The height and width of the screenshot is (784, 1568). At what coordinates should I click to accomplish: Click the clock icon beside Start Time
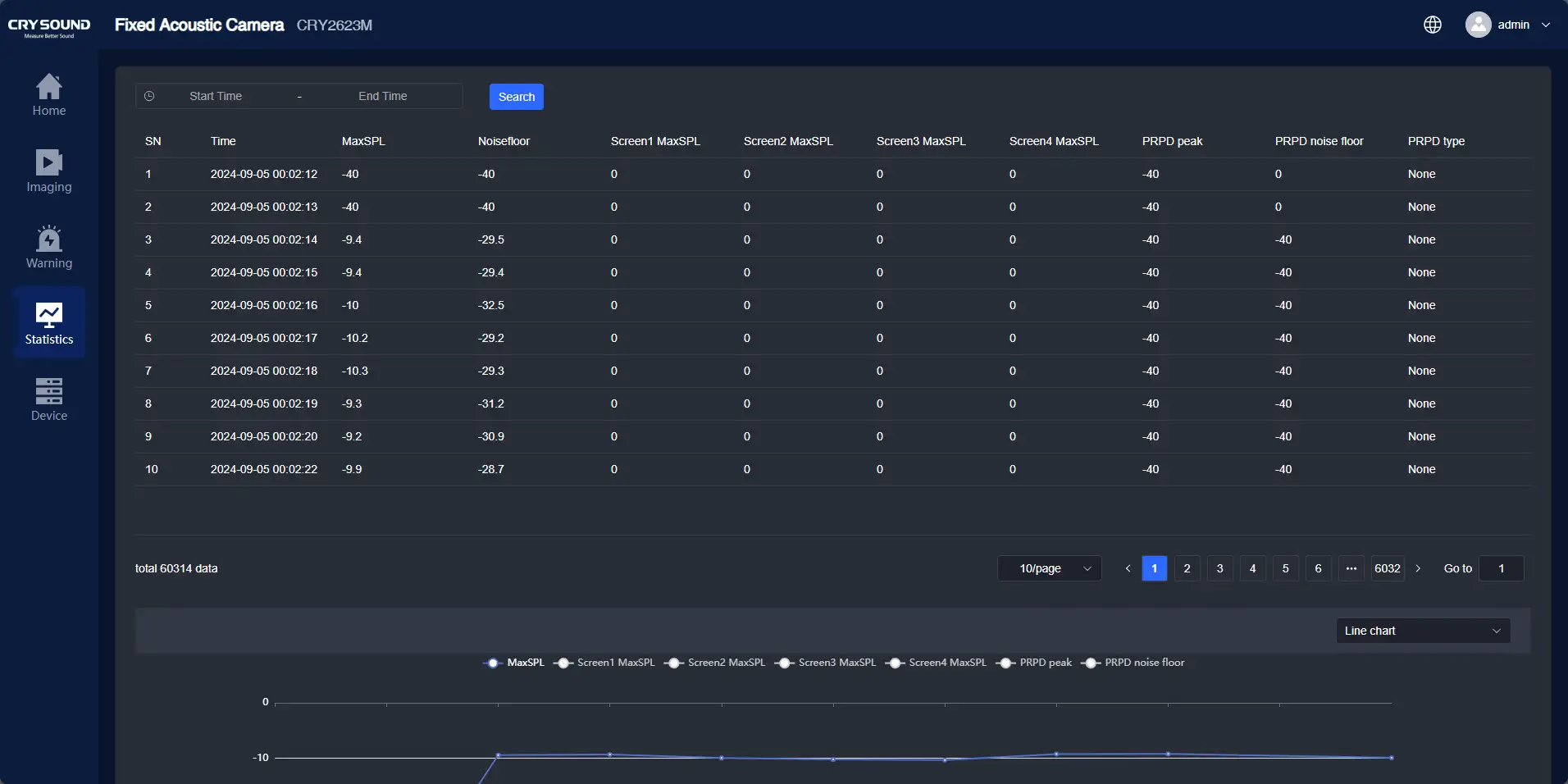pos(149,96)
